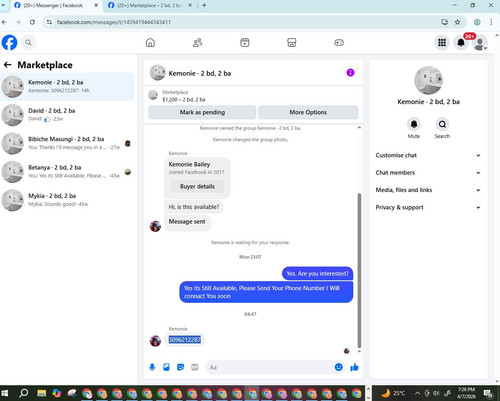Open the emoji picker in message box
Screen dimensions: 500x401
[x=338, y=367]
